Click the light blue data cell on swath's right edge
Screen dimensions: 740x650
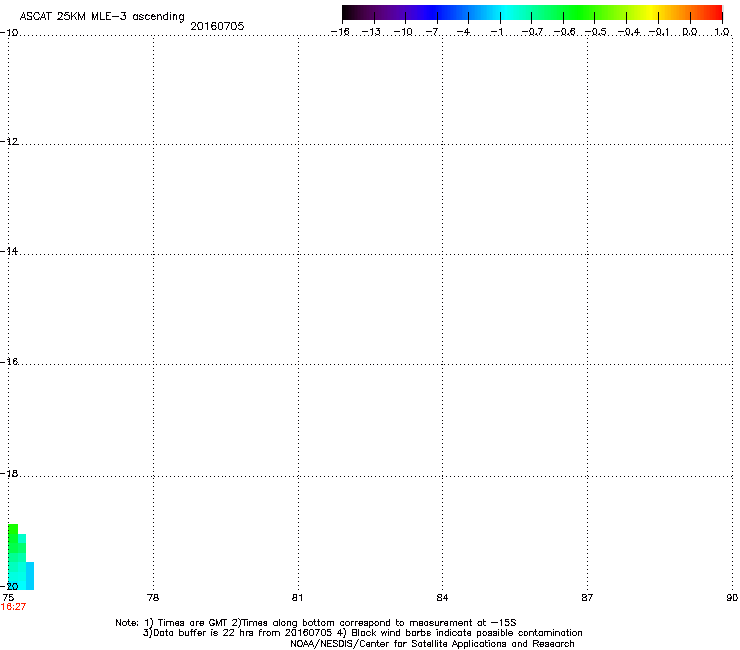(x=30, y=576)
